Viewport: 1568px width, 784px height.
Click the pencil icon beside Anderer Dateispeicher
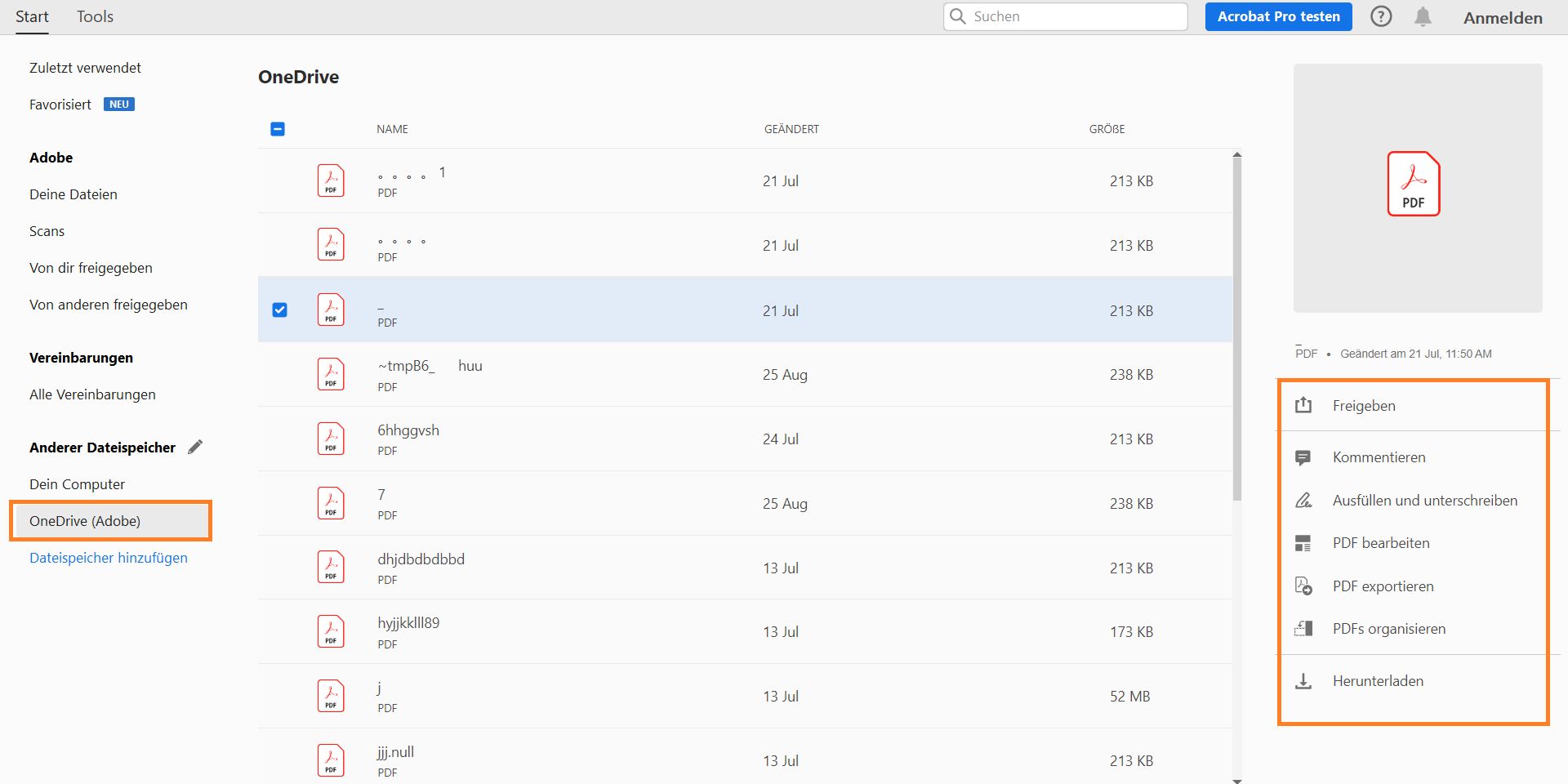(195, 447)
